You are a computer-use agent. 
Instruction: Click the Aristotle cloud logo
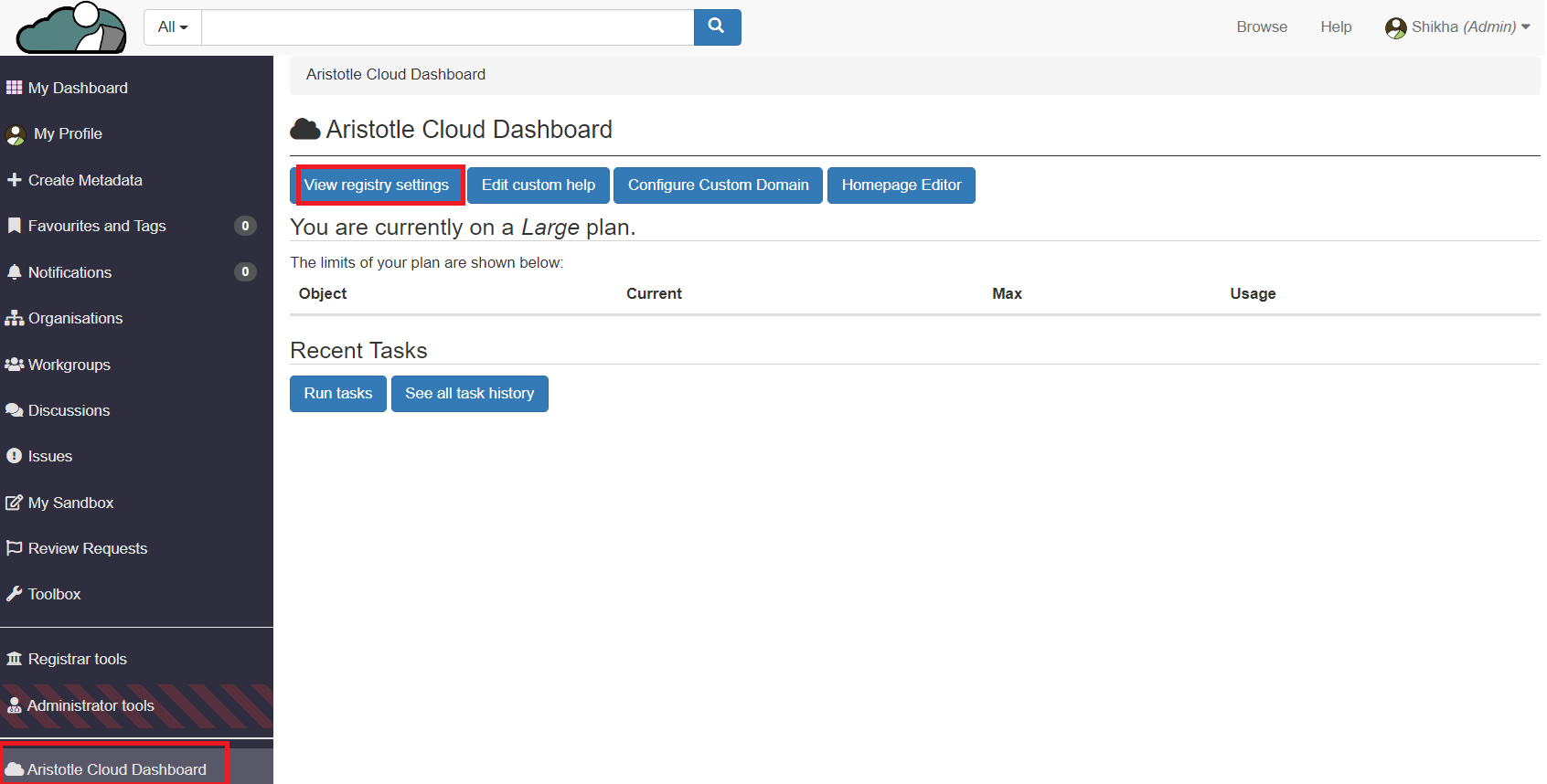pos(71,27)
